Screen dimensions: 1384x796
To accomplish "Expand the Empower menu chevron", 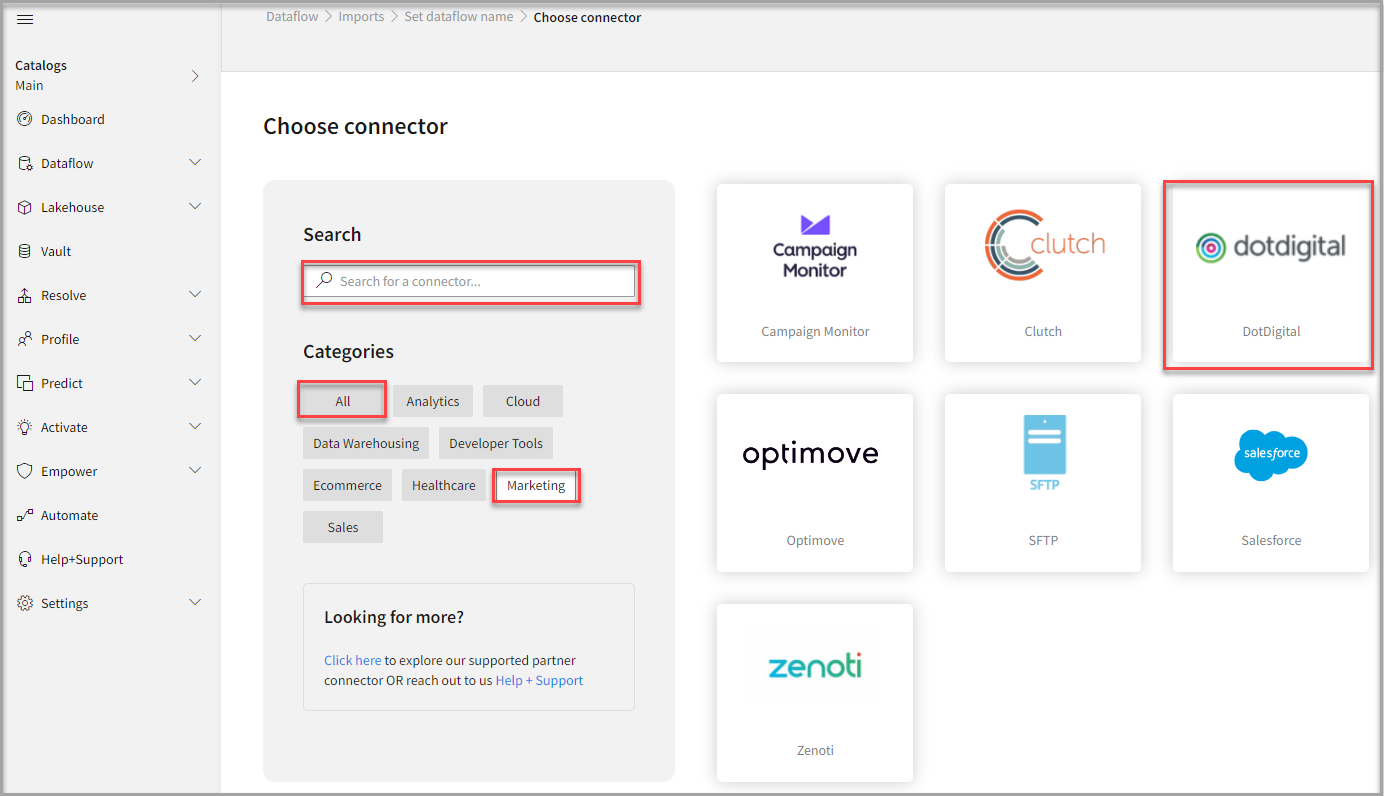I will click(195, 470).
